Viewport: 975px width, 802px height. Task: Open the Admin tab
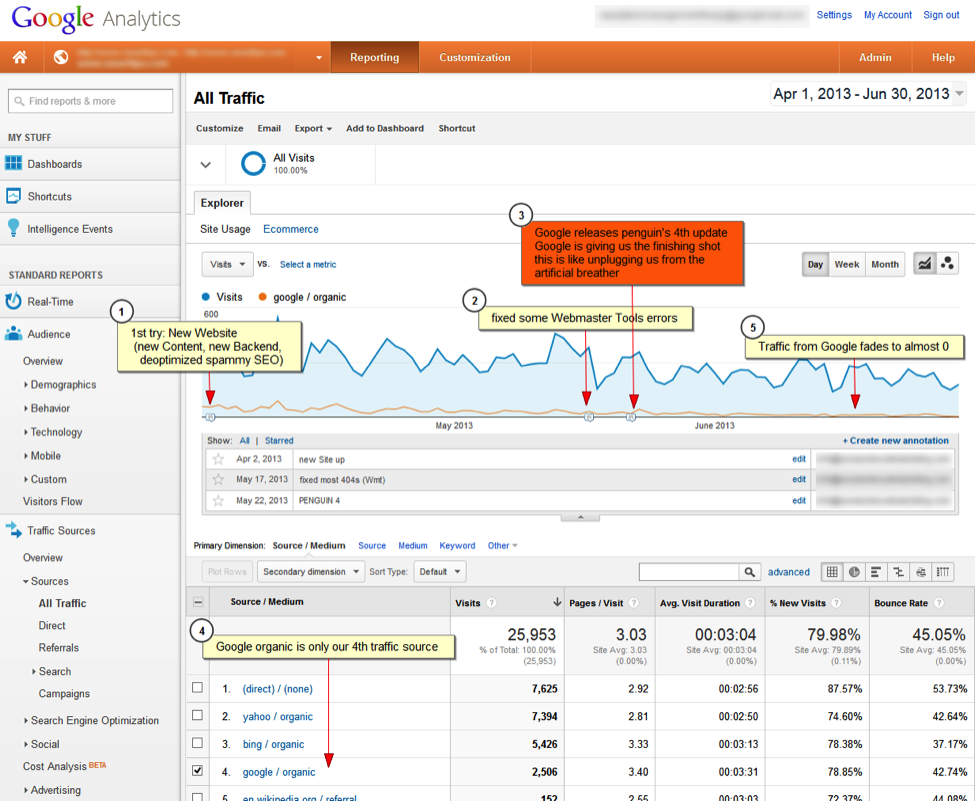pyautogui.click(x=875, y=57)
